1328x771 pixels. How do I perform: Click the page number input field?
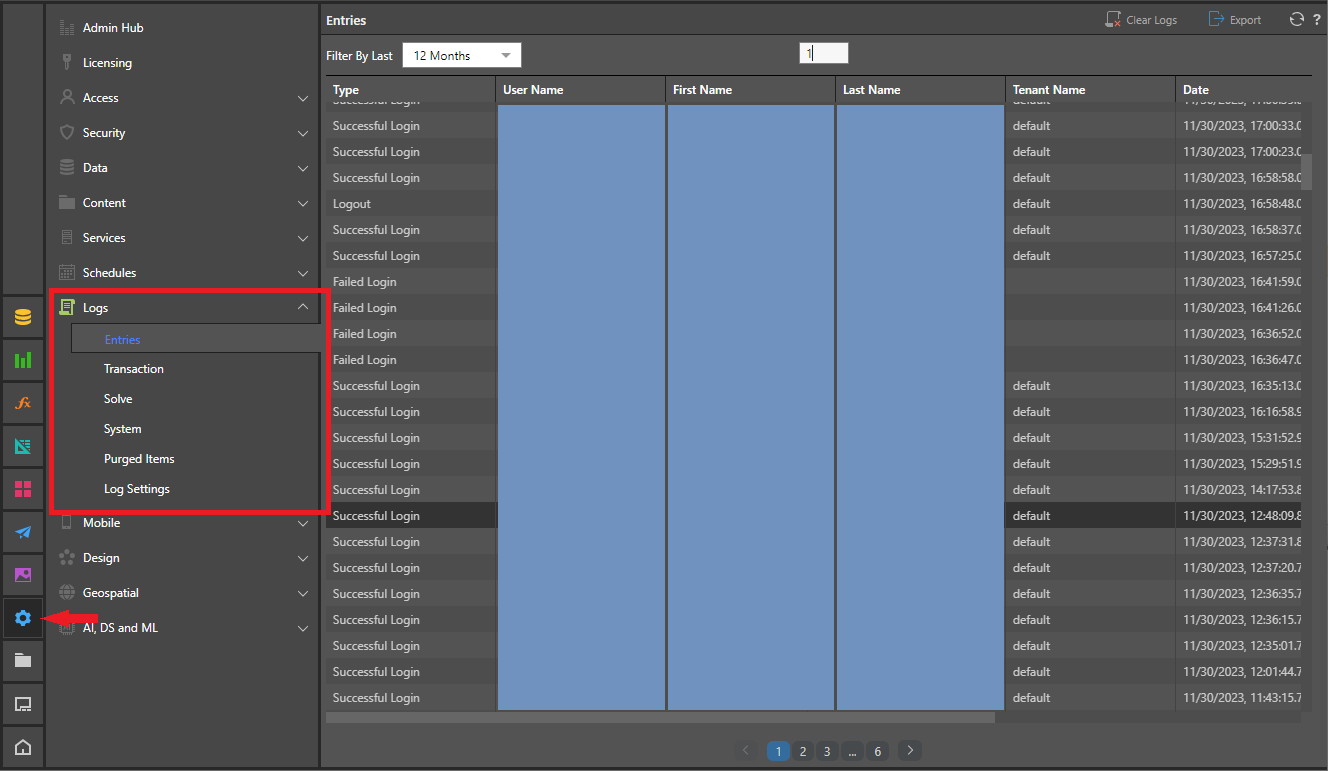pyautogui.click(x=823, y=54)
